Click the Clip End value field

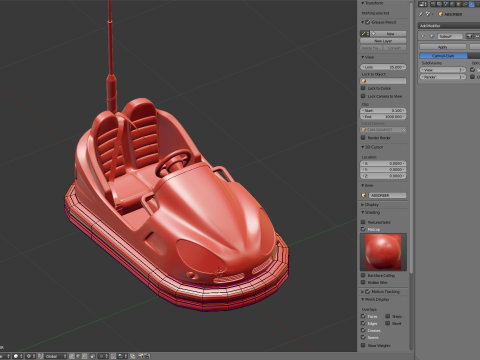(383, 117)
